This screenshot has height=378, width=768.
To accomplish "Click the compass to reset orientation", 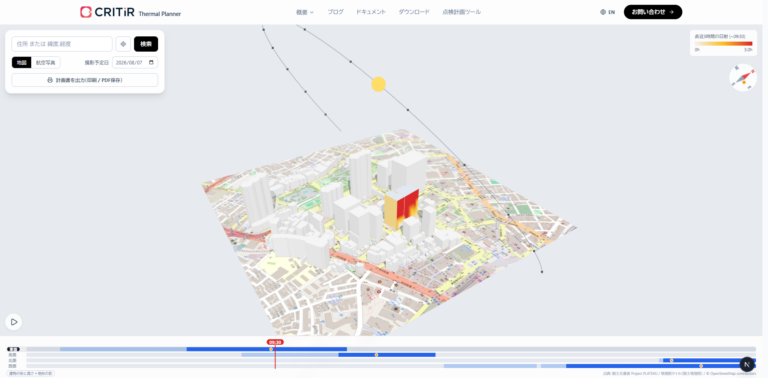I will [x=743, y=78].
